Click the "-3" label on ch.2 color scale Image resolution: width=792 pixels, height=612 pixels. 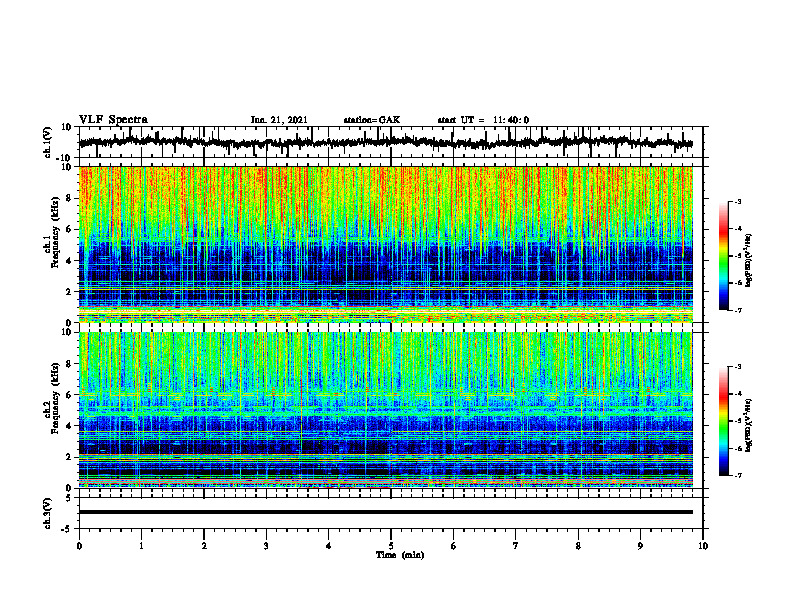point(737,367)
